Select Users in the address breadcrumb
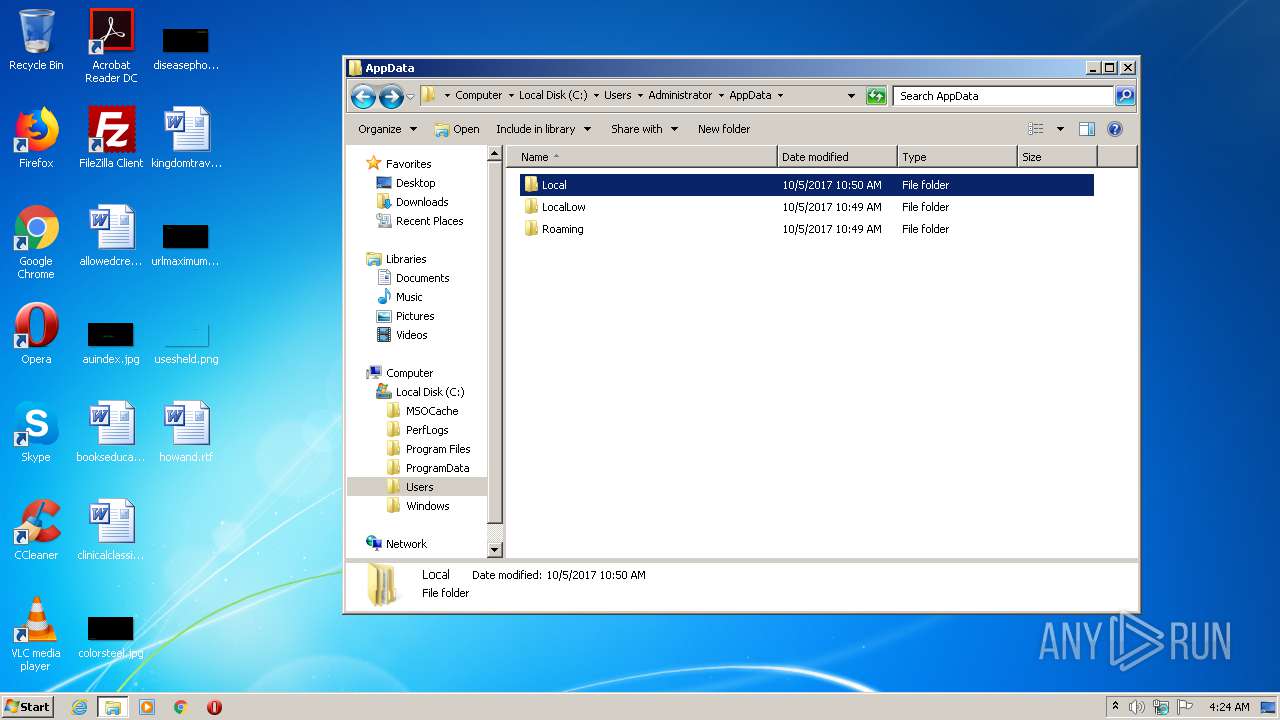 tap(618, 96)
